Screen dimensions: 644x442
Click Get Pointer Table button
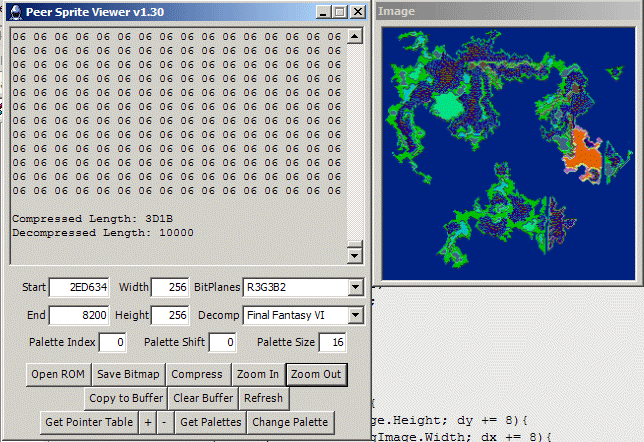click(89, 422)
